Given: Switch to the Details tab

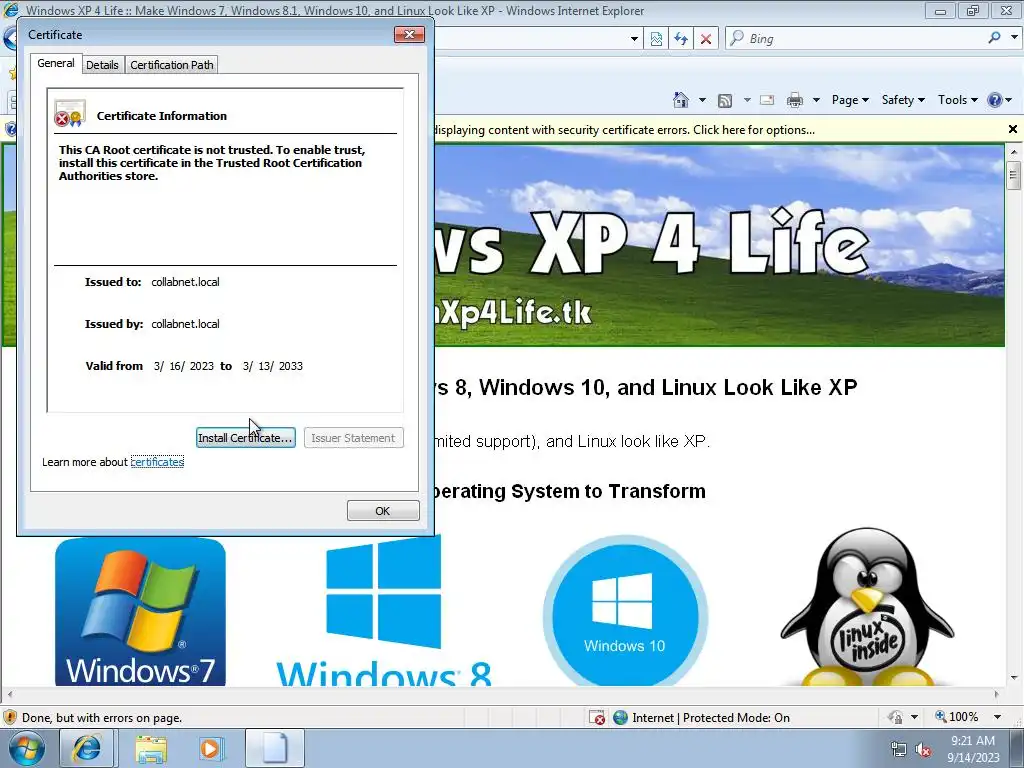Looking at the screenshot, I should click(x=103, y=65).
